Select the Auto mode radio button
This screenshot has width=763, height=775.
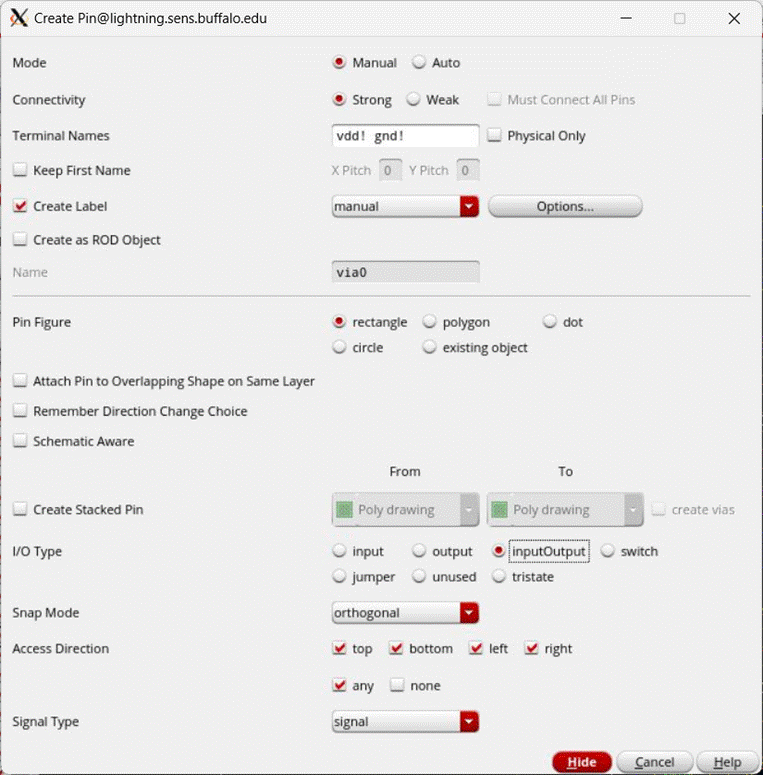(419, 63)
